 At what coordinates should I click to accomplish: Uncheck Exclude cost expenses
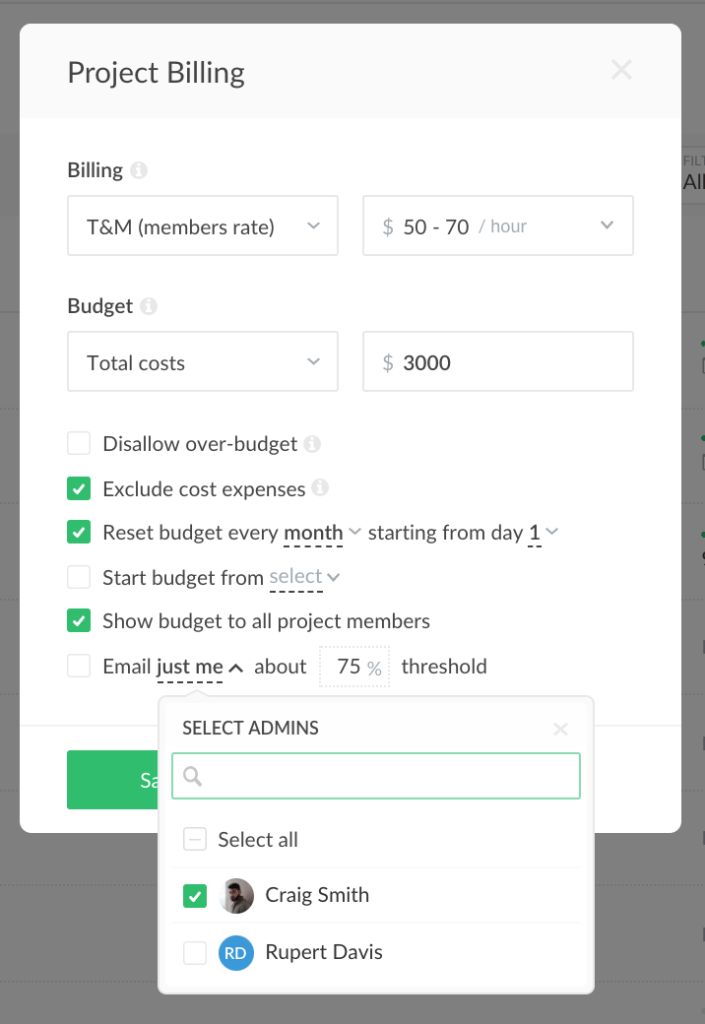pos(78,489)
